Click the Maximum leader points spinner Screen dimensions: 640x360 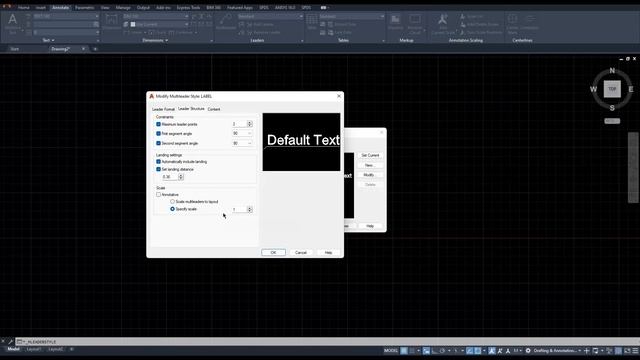pos(250,124)
